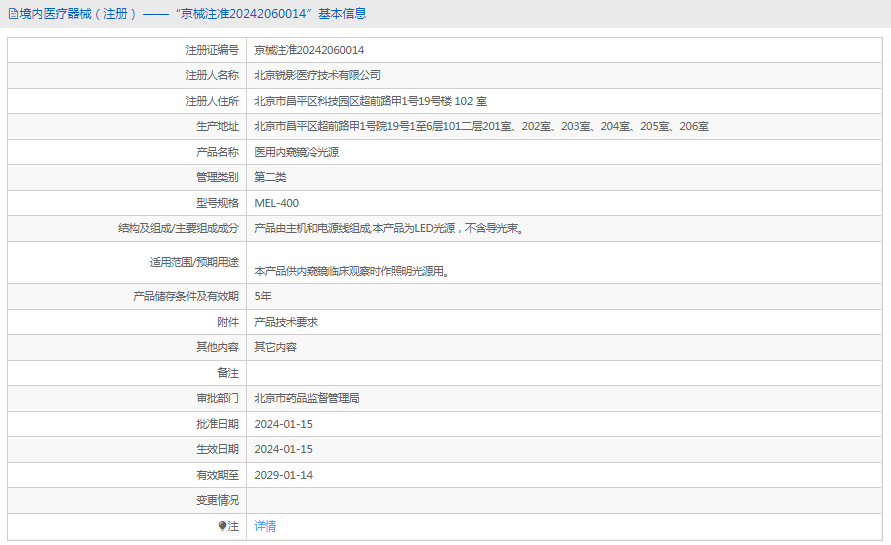Click the 有效期至 row label
The image size is (891, 545).
click(218, 475)
